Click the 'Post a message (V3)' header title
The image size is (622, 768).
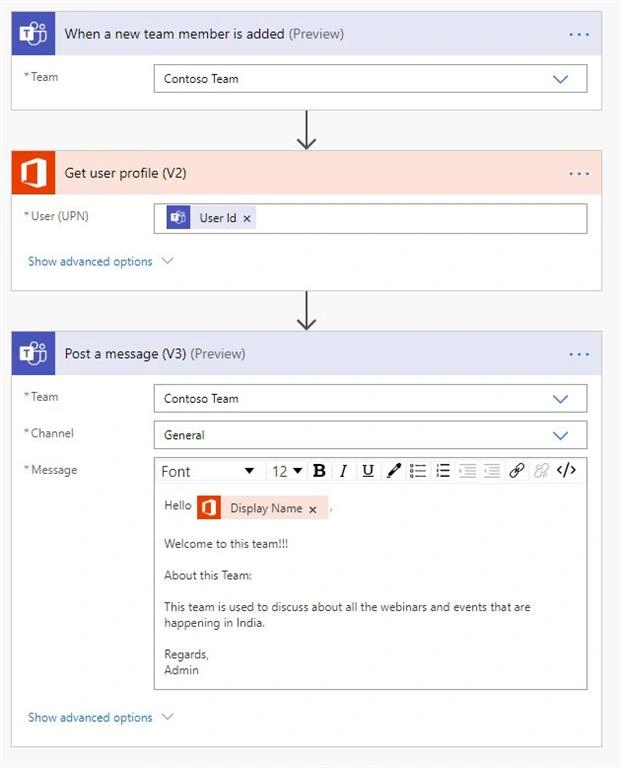(x=125, y=354)
